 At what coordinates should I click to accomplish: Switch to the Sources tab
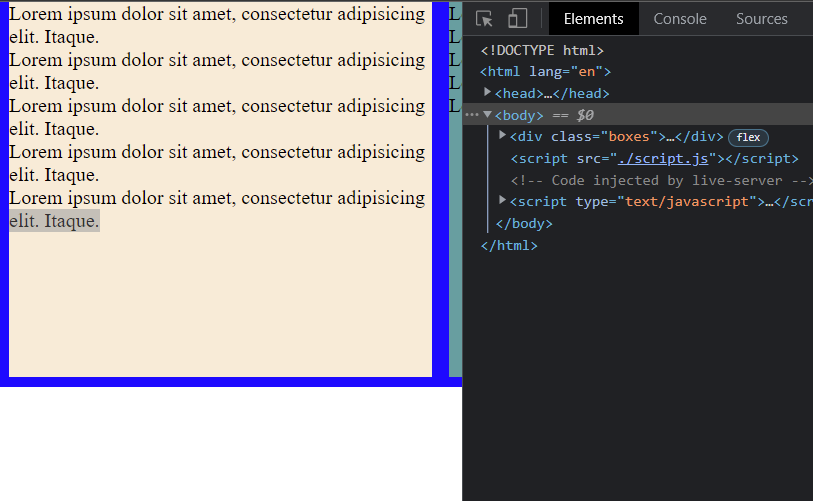click(x=762, y=19)
